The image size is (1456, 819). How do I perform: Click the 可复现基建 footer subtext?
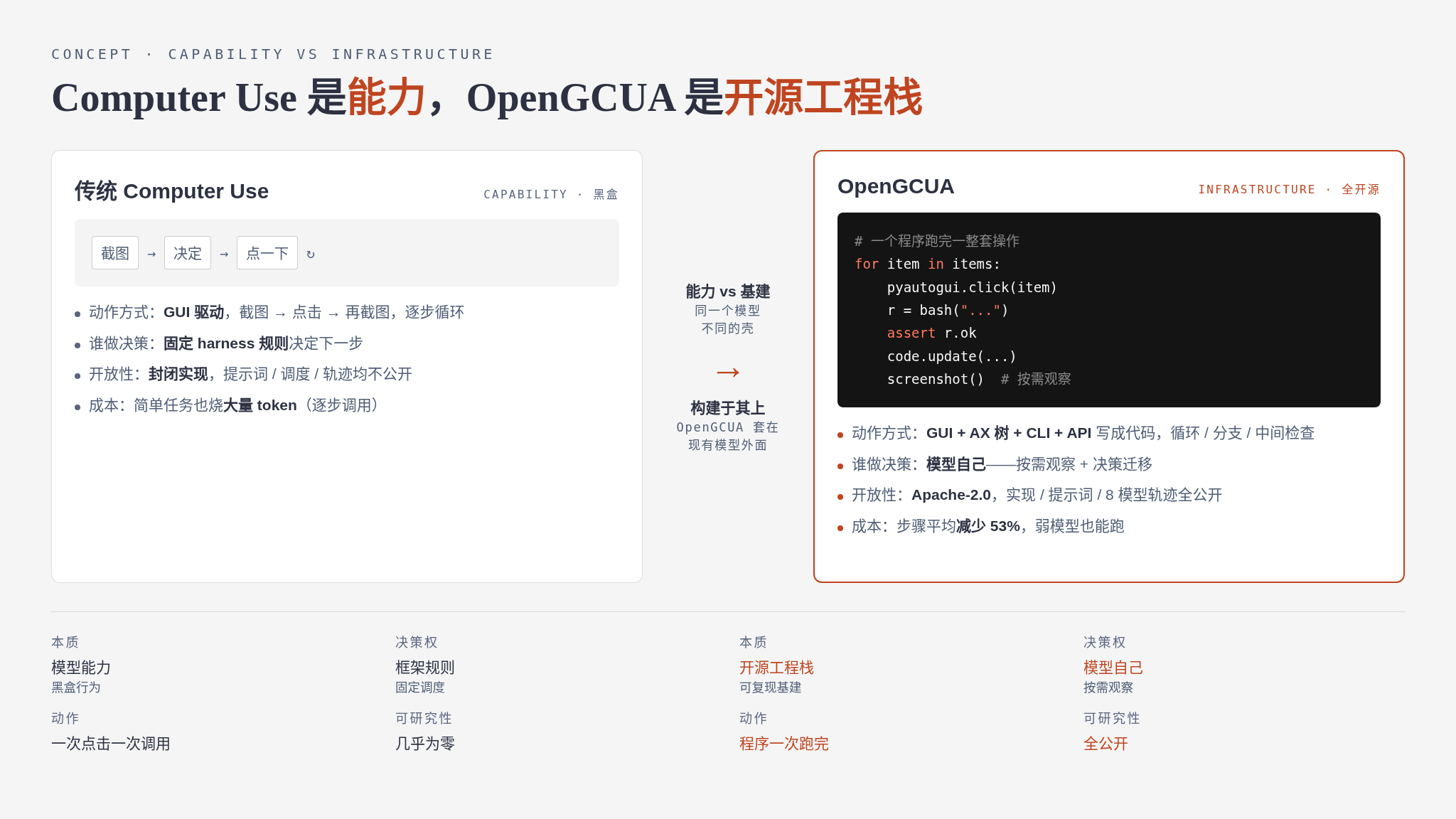click(x=771, y=687)
